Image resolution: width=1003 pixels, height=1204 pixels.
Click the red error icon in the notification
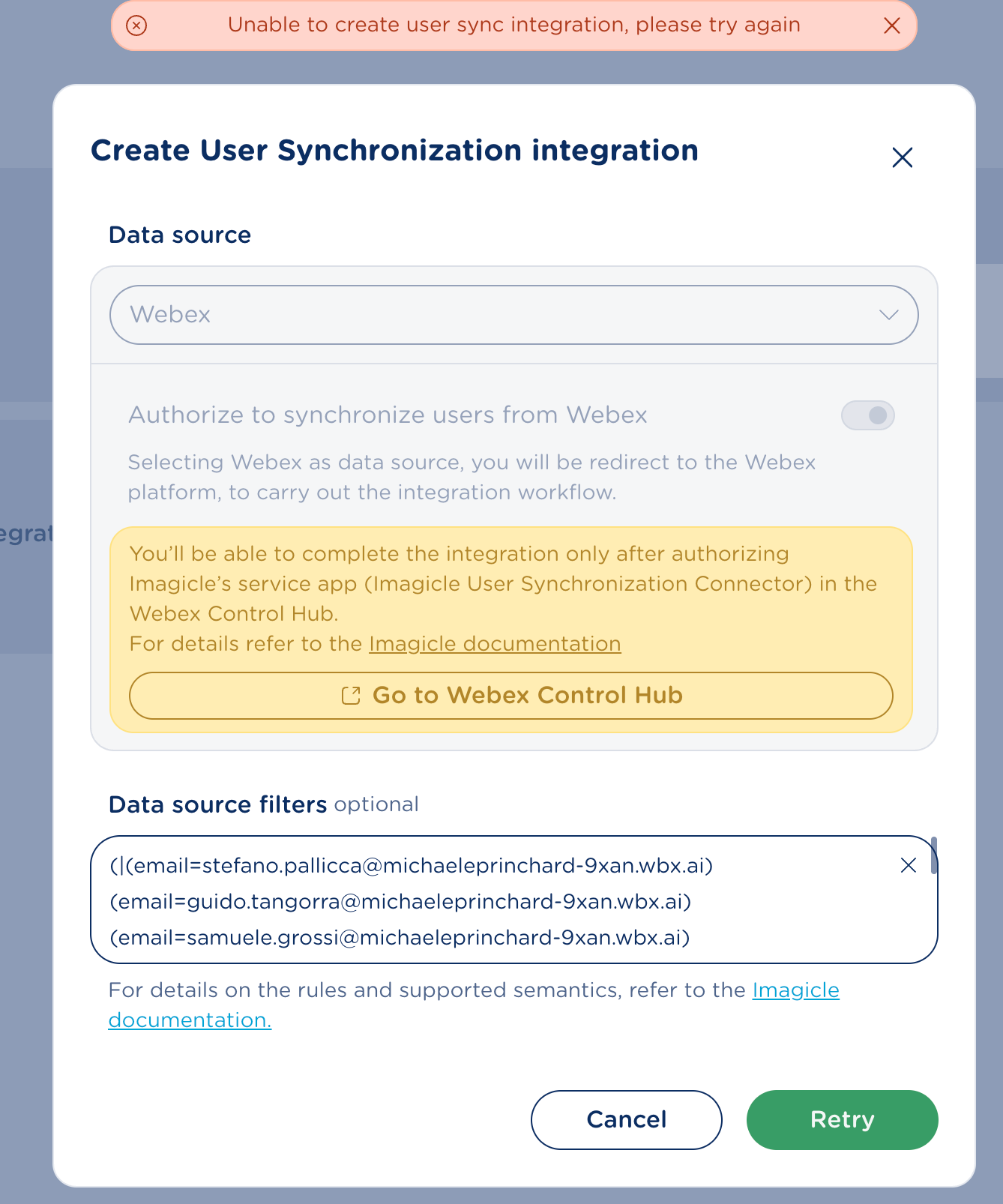pyautogui.click(x=136, y=25)
